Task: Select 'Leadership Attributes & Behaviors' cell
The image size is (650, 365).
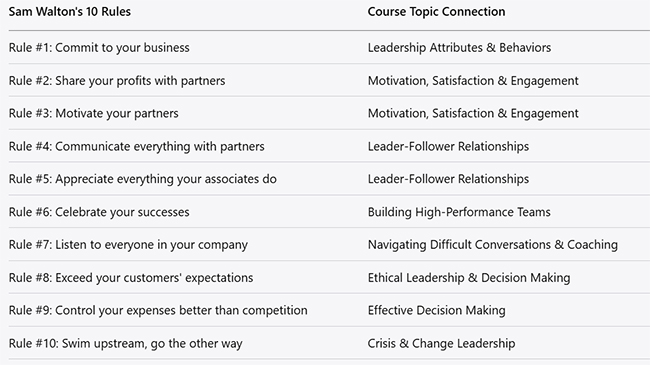Action: (x=459, y=48)
